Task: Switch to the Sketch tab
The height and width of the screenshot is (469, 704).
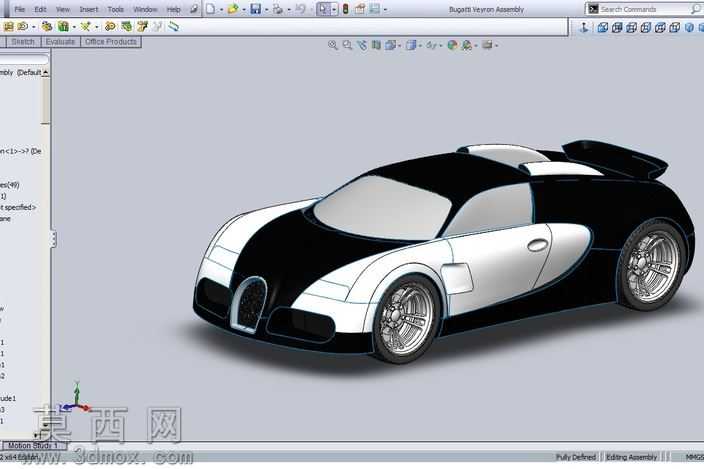Action: [x=23, y=42]
